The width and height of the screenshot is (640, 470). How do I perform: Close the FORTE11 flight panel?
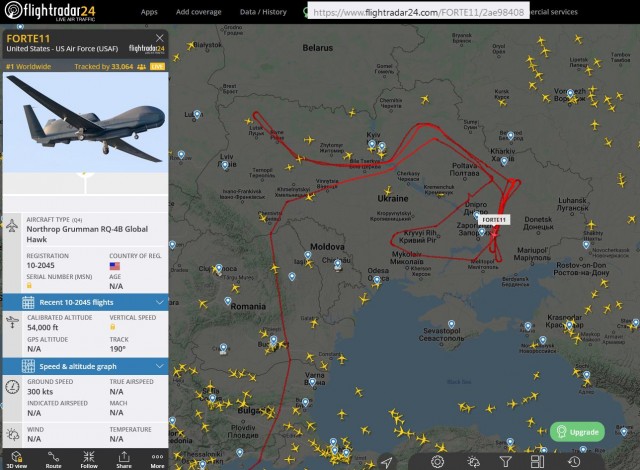point(160,38)
